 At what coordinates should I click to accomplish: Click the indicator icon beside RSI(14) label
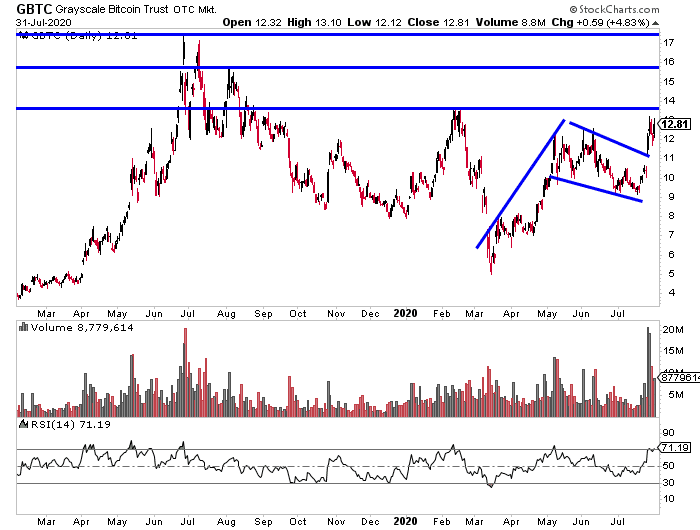[x=23, y=424]
